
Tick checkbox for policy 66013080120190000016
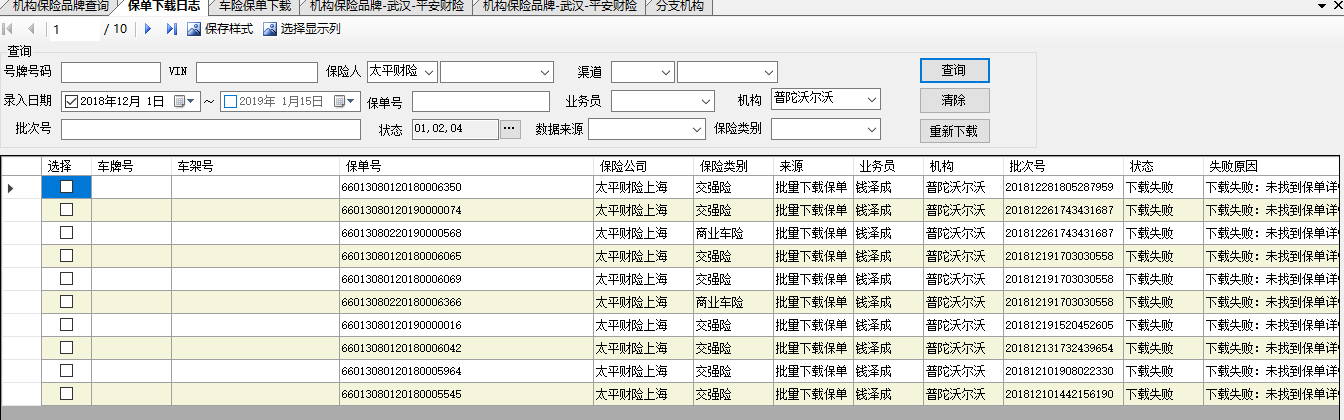point(67,324)
